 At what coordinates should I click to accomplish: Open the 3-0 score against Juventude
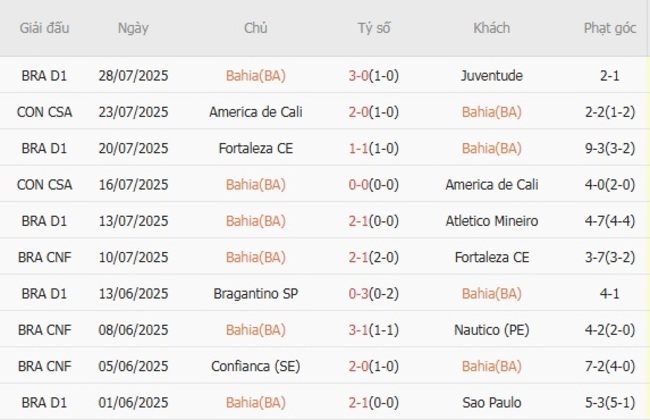point(361,75)
